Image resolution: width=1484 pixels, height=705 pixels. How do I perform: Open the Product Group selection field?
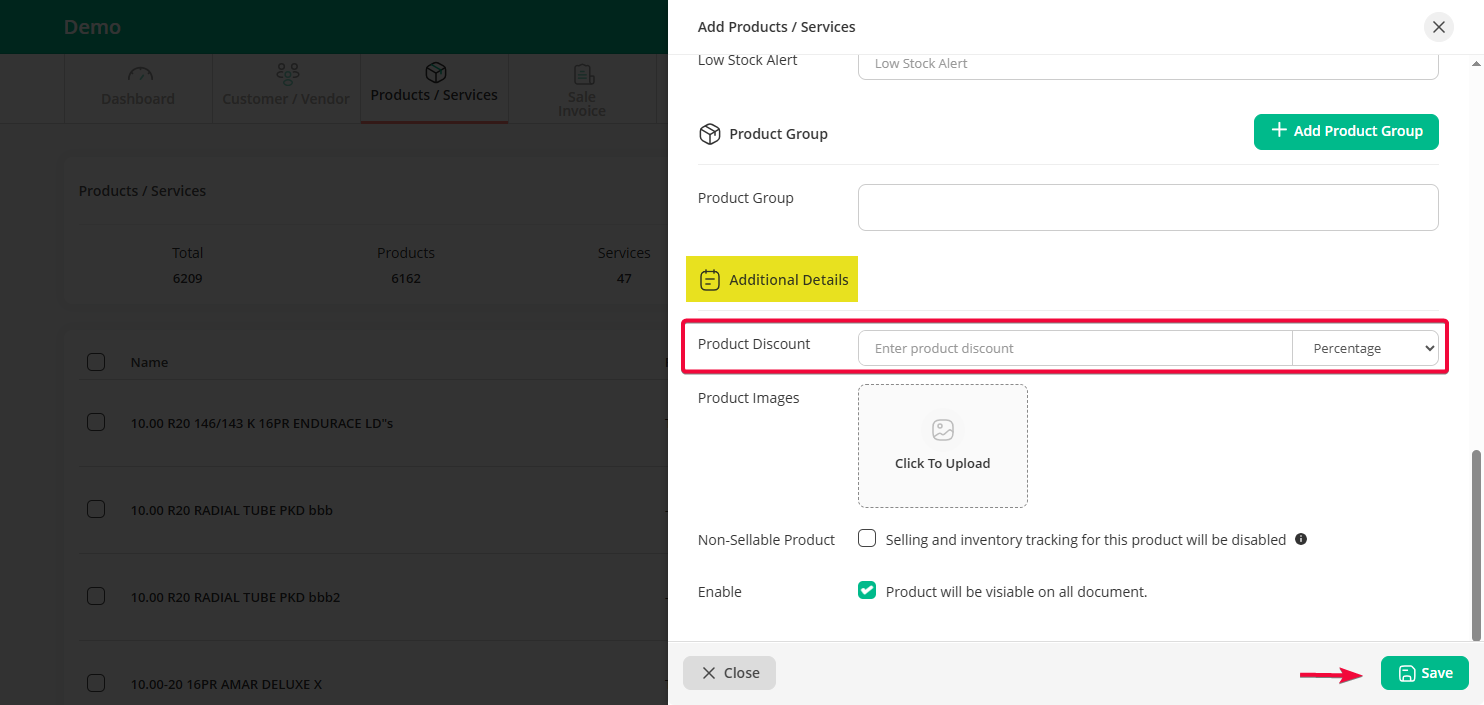click(1147, 207)
